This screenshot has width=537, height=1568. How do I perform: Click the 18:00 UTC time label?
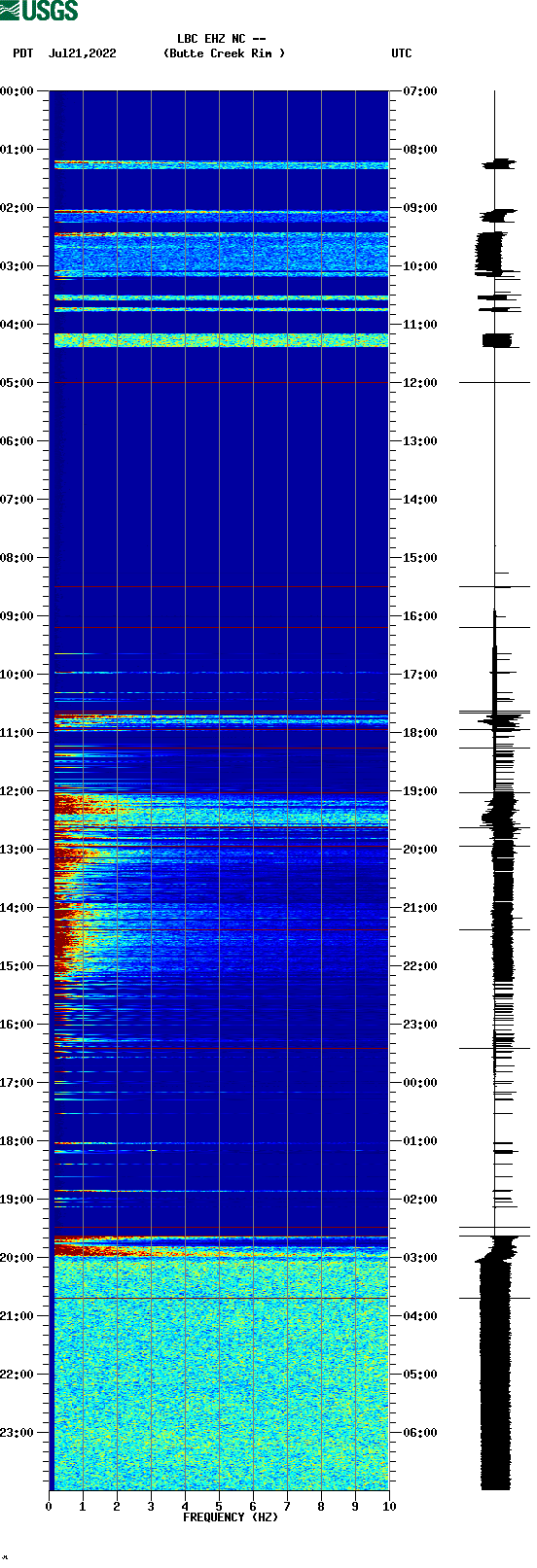tap(420, 733)
